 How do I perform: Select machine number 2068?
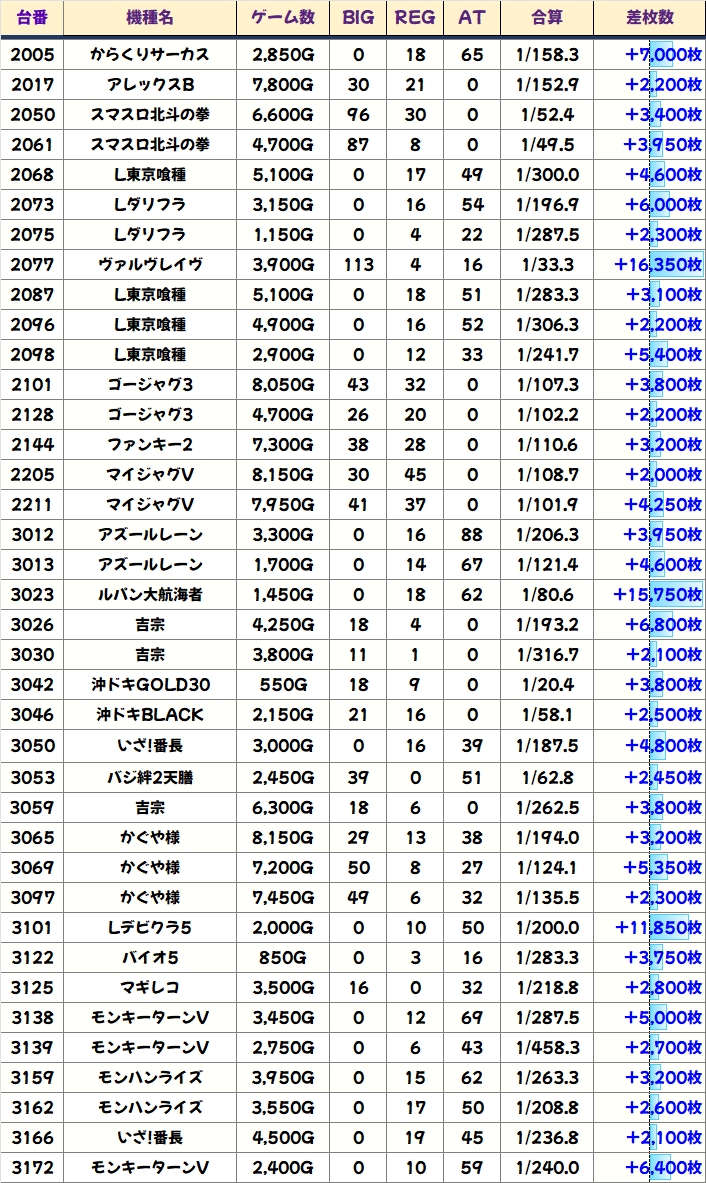click(x=32, y=174)
